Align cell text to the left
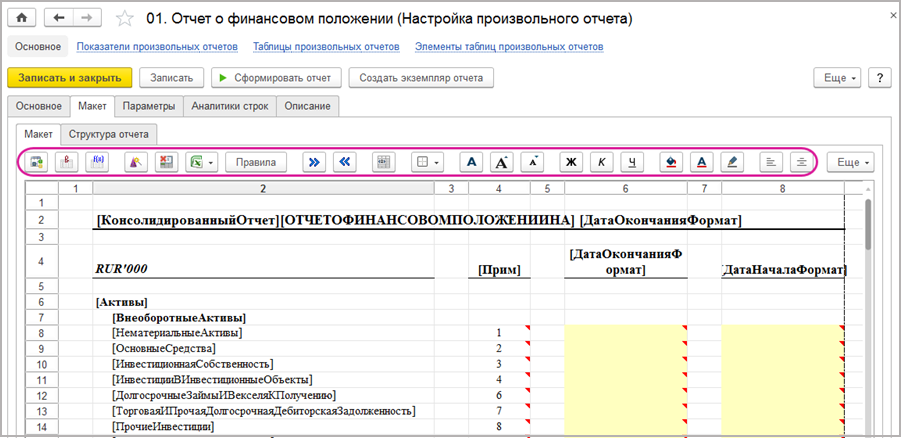 pyautogui.click(x=770, y=161)
